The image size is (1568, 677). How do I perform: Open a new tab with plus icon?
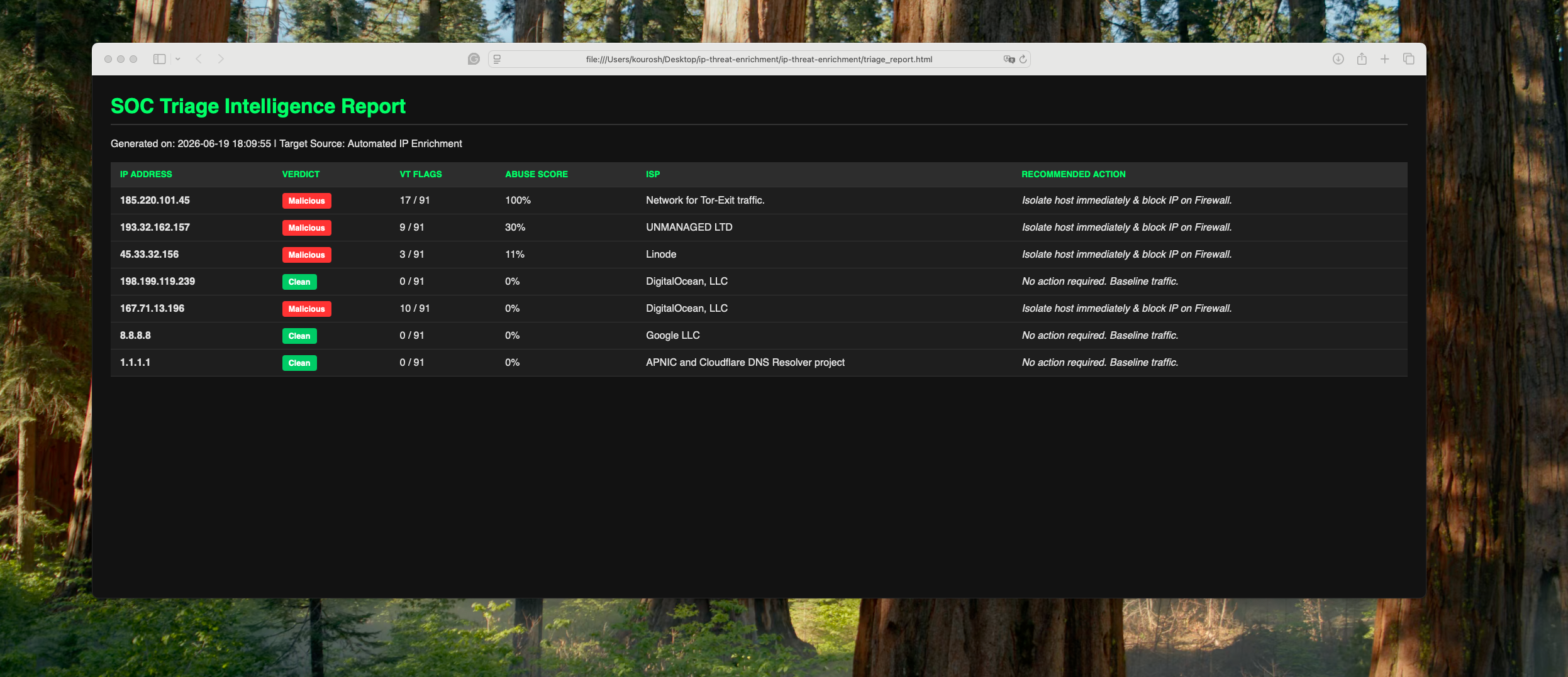[x=1385, y=59]
